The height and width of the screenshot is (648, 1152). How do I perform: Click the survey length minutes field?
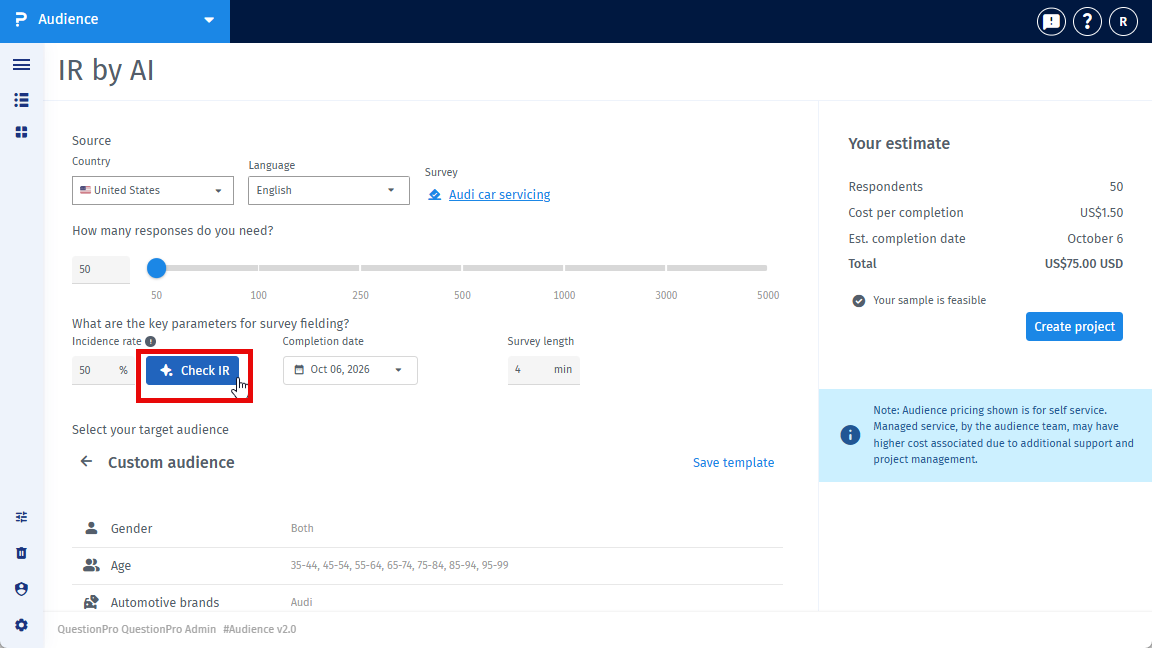[544, 370]
